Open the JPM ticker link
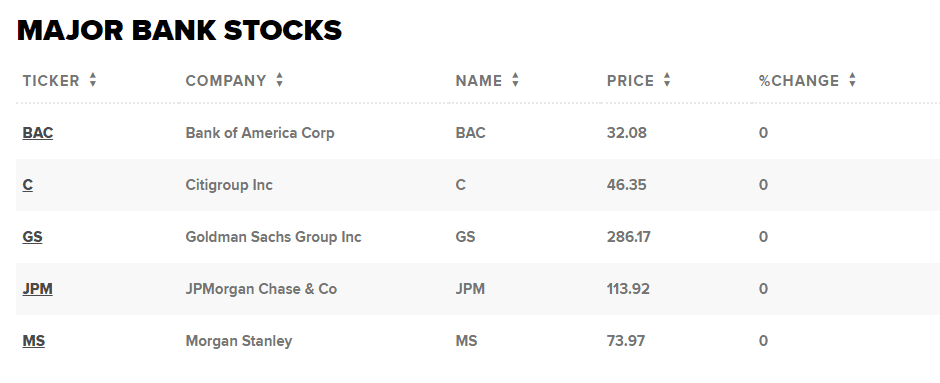 coord(38,289)
